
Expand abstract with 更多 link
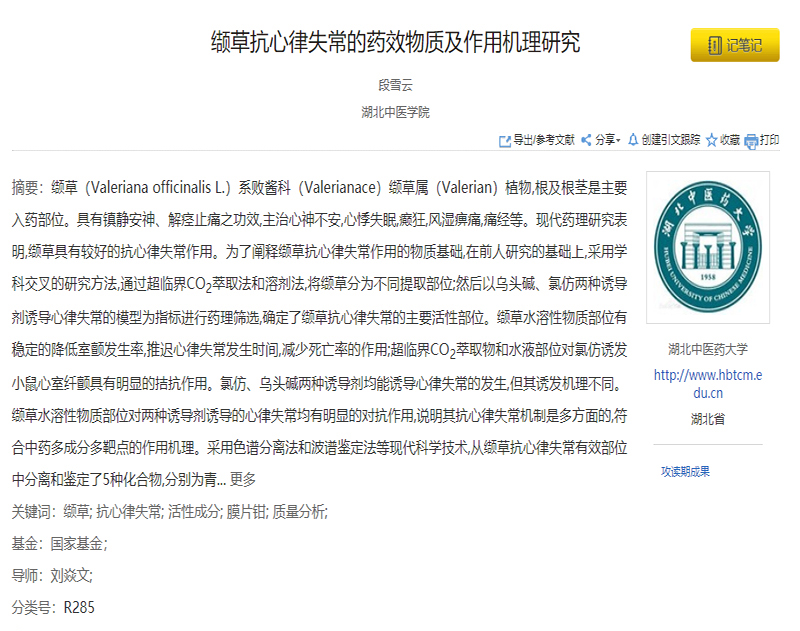click(x=243, y=479)
